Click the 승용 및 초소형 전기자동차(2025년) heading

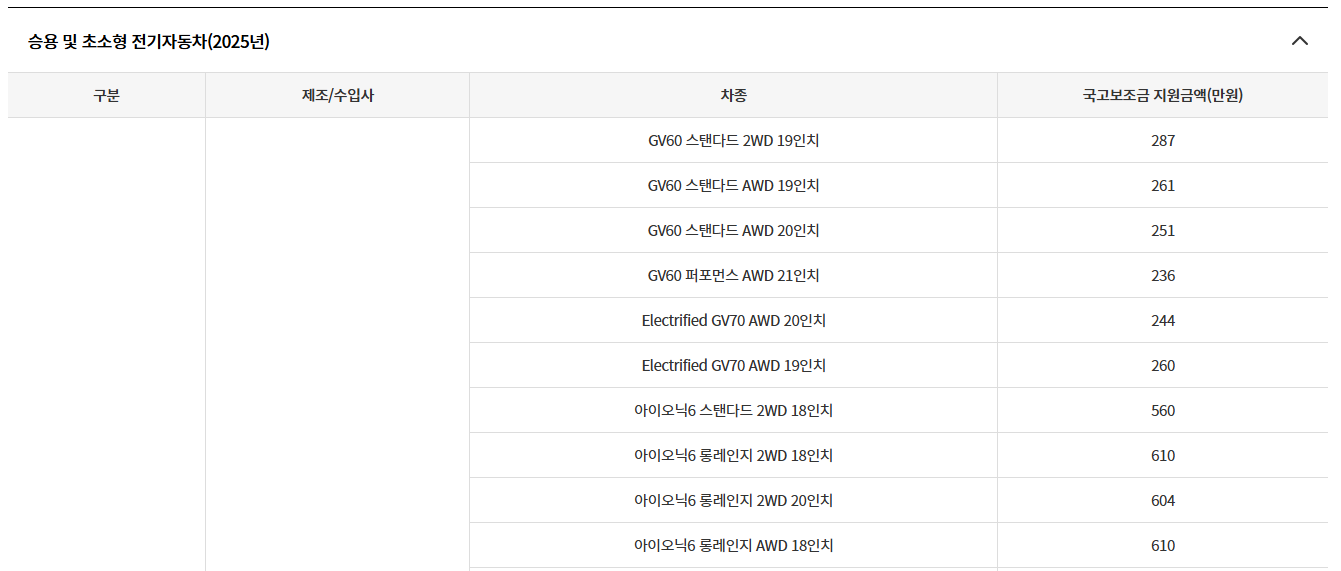(149, 41)
